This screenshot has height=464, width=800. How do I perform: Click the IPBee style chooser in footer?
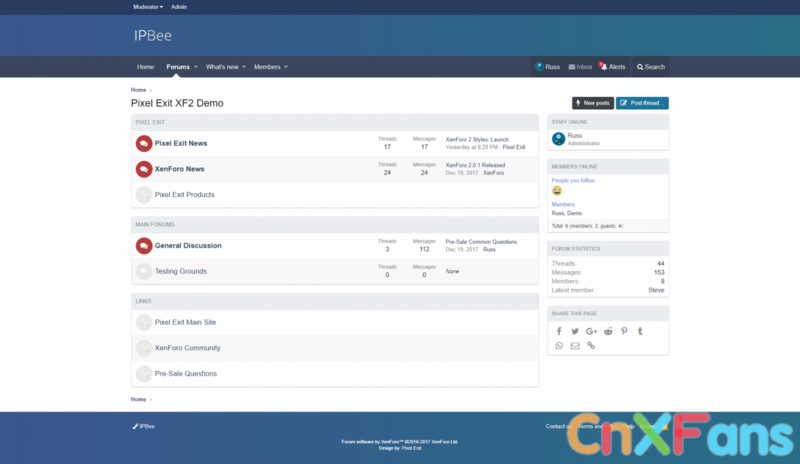pos(144,426)
